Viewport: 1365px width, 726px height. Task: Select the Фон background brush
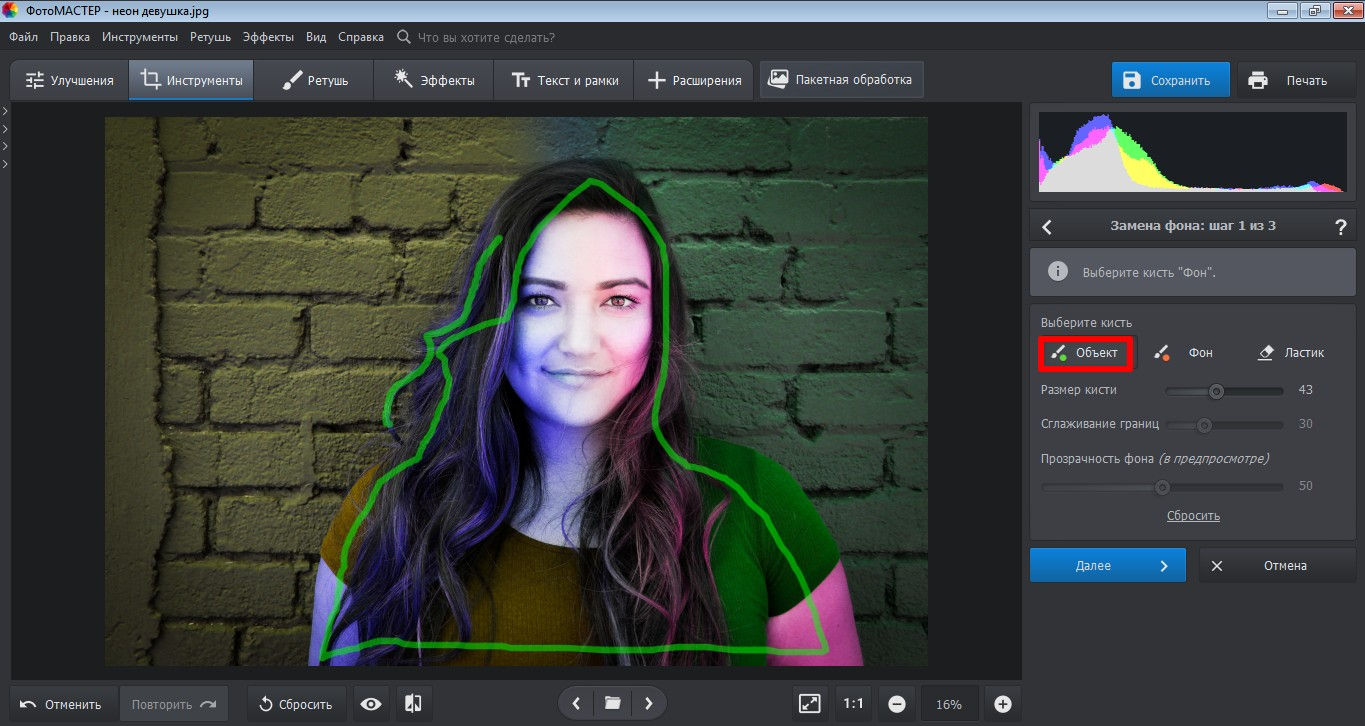click(x=1183, y=353)
